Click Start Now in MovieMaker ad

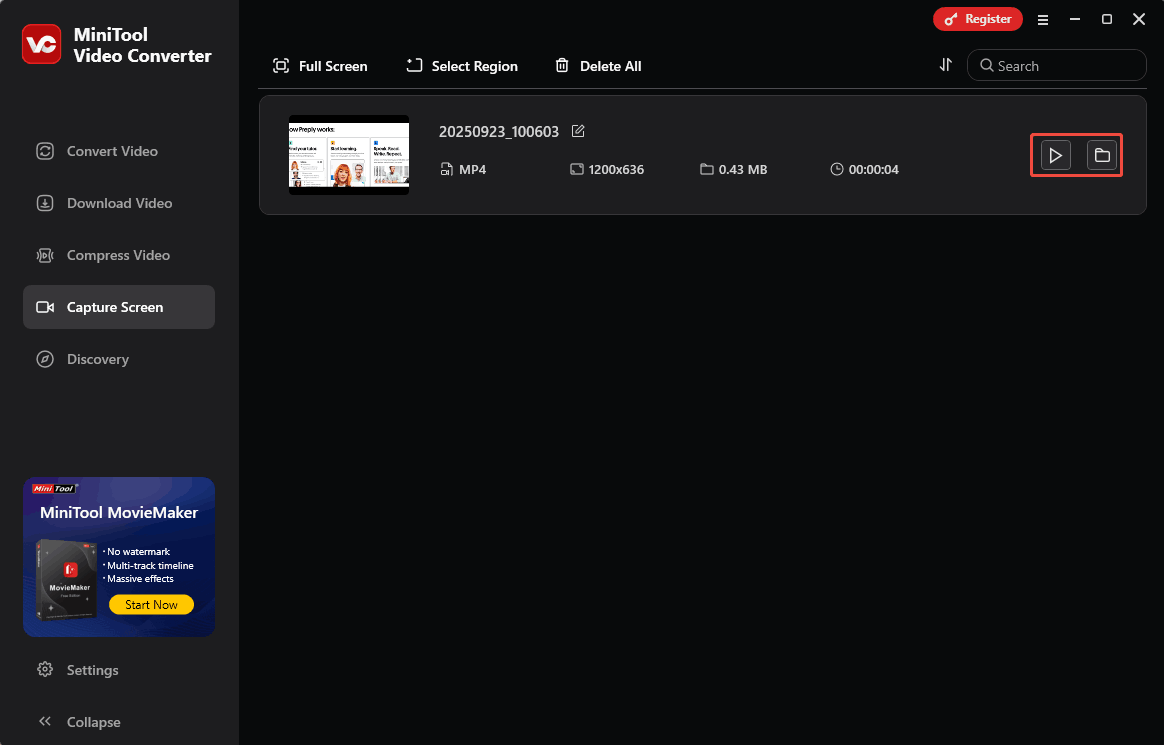[151, 605]
